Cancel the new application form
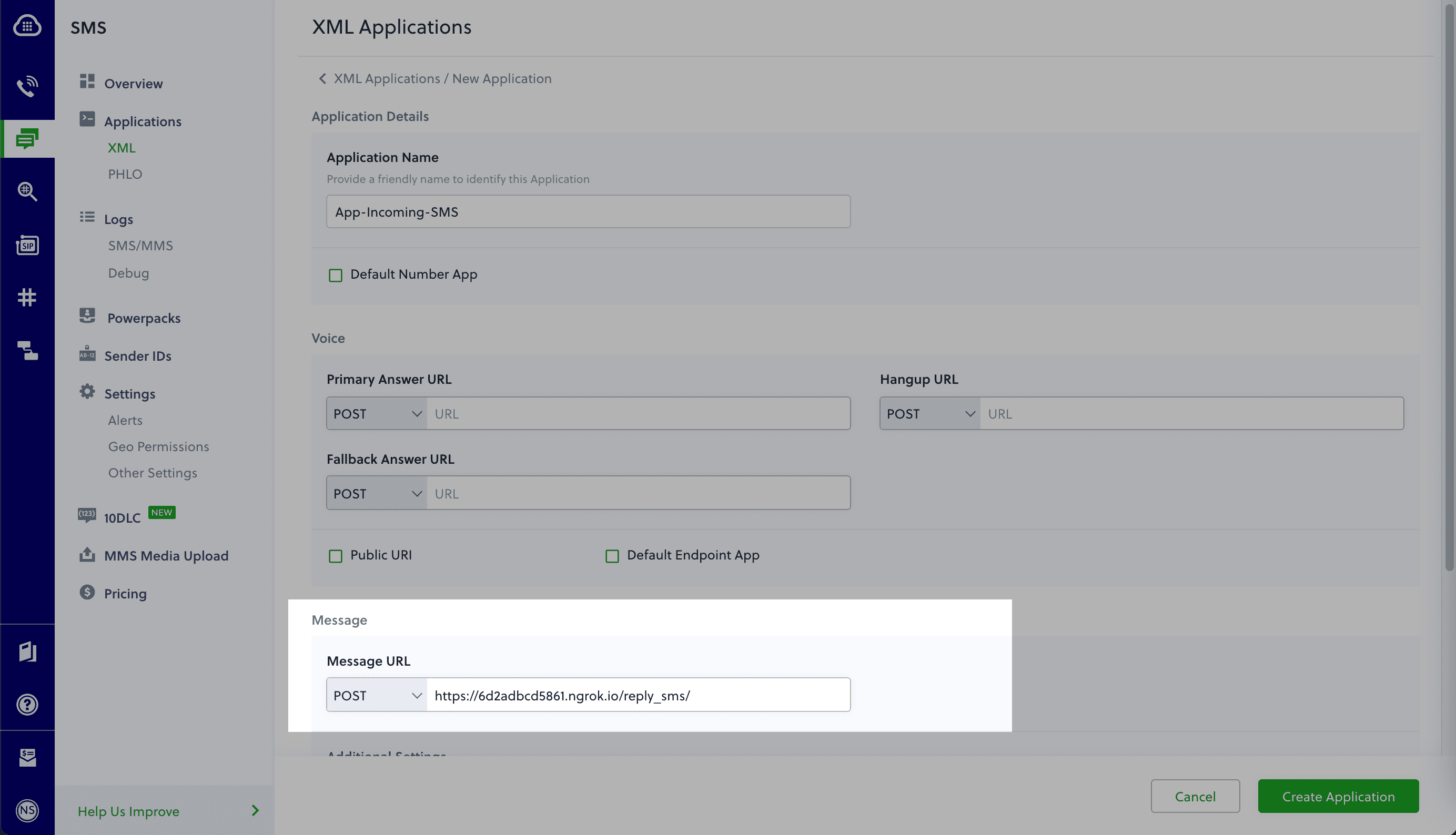 tap(1195, 796)
